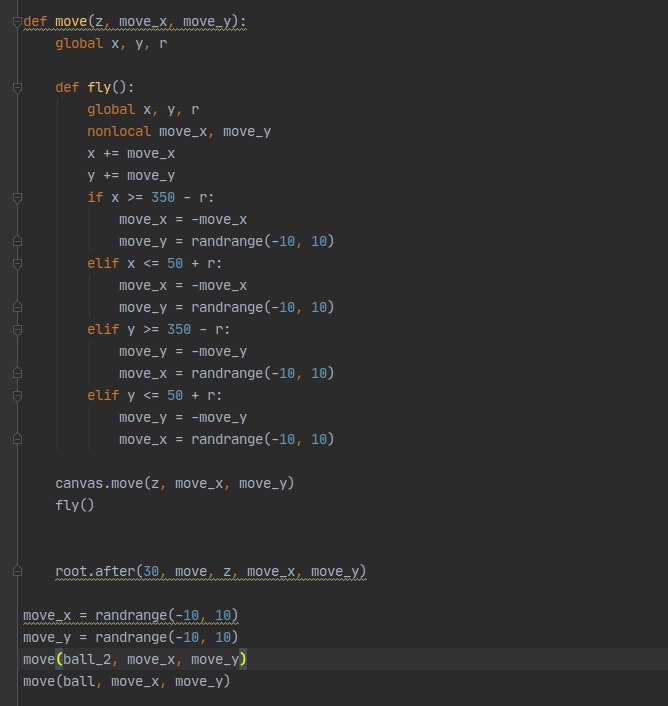The height and width of the screenshot is (706, 668).
Task: Click the number 350 in 'if x >= 350'
Action: (163, 197)
